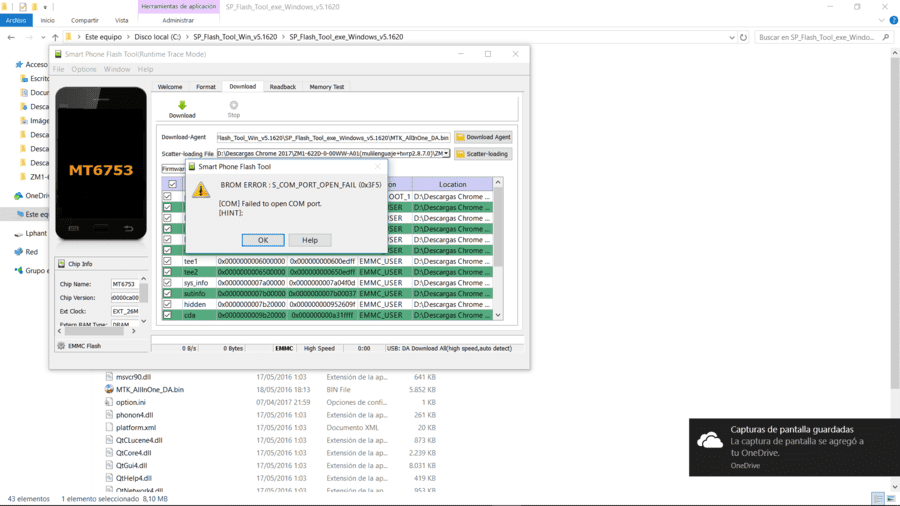Click the Recent locations dropdown arrow in Explorer
900x506 pixels.
tap(43, 37)
